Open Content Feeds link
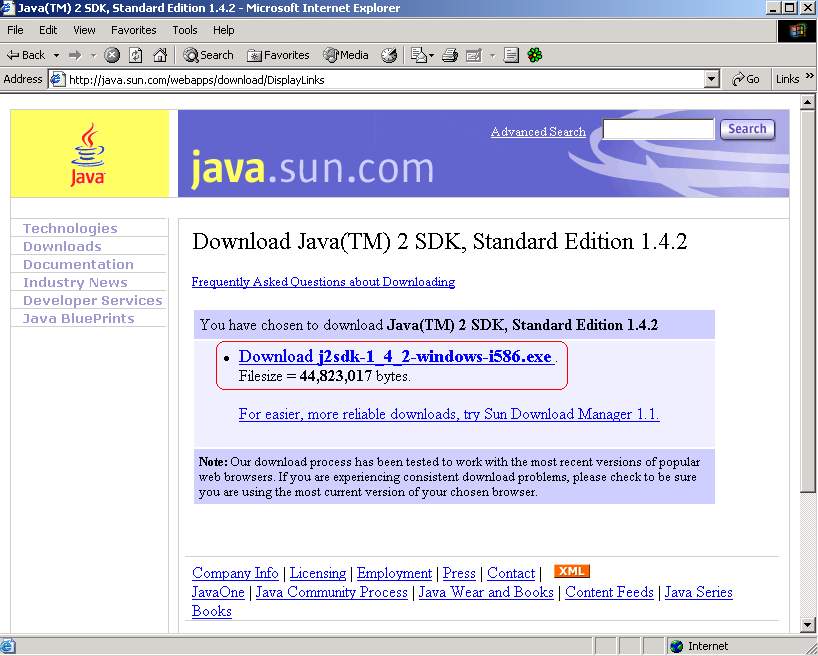Viewport: 818px width, 656px height. [x=609, y=592]
